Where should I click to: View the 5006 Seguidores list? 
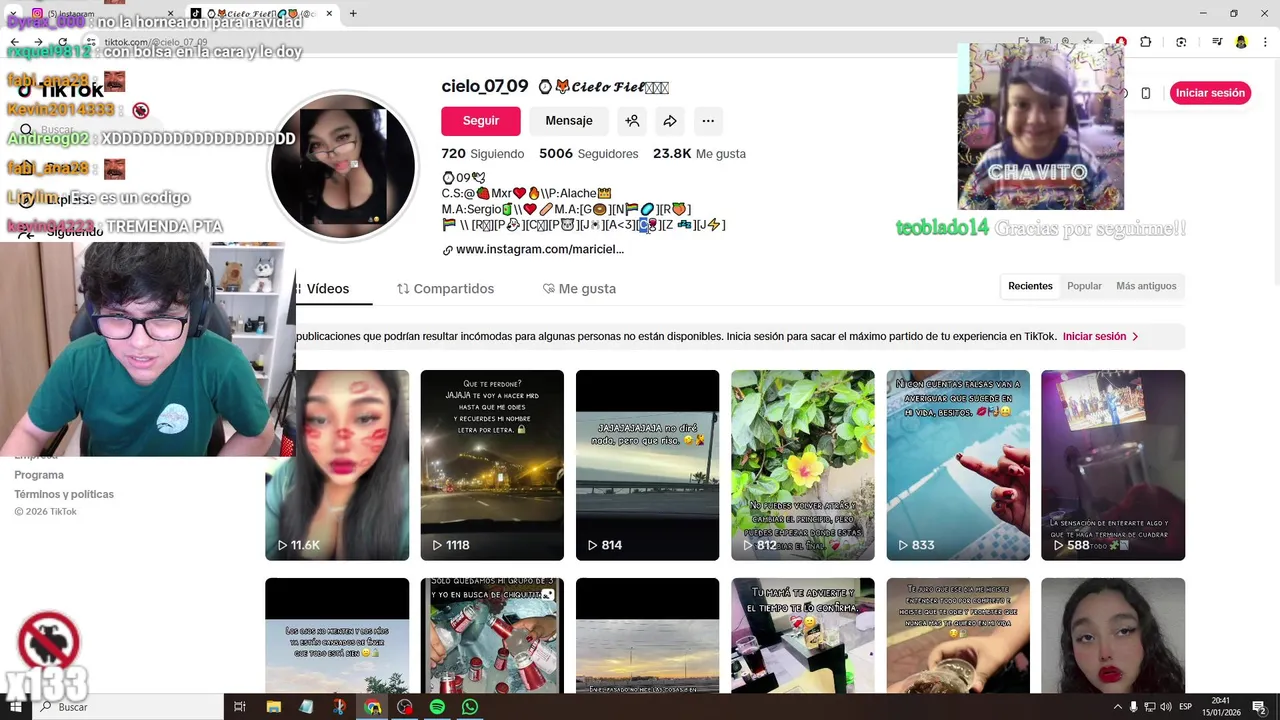[588, 154]
